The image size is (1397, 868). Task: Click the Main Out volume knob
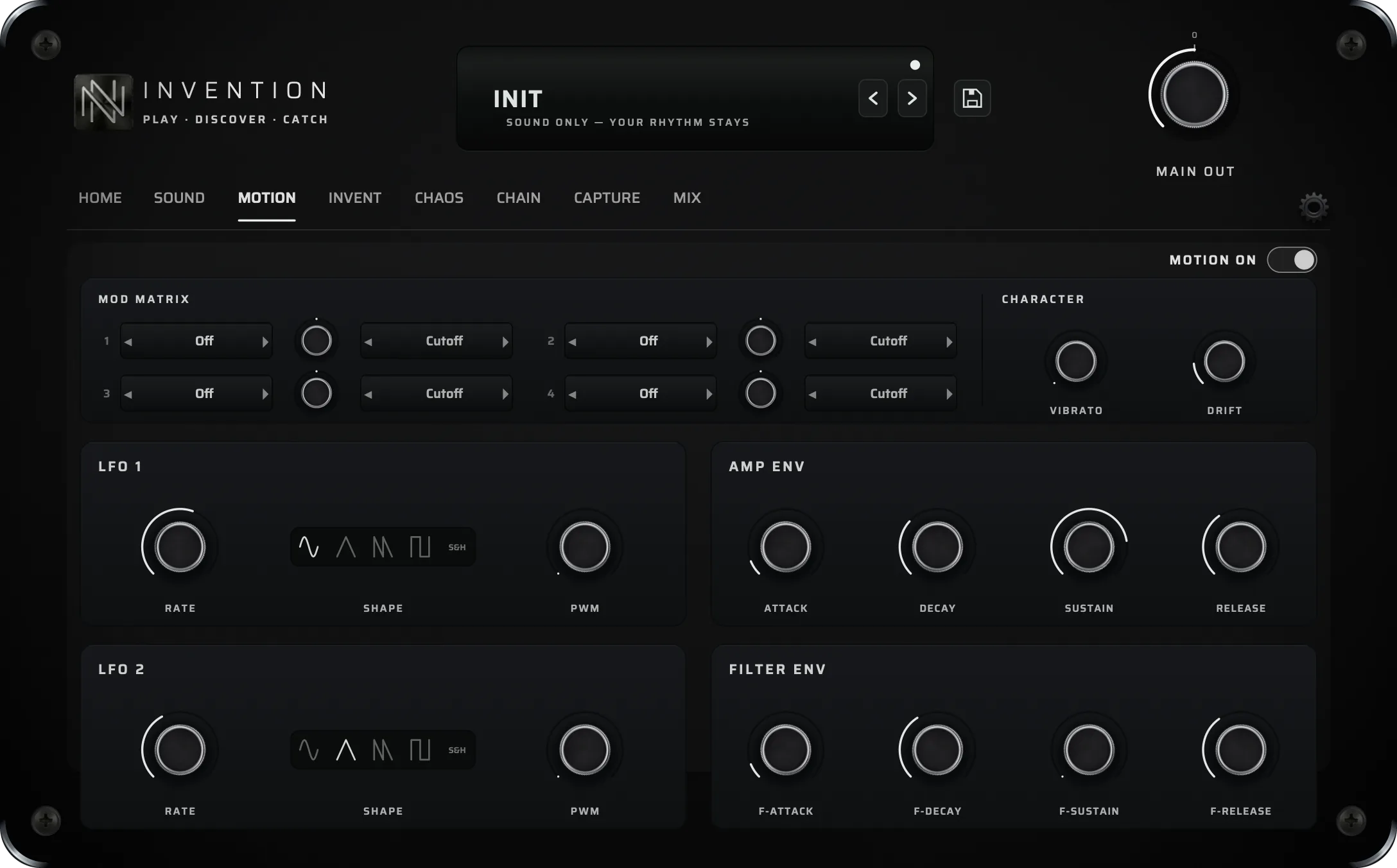click(1194, 95)
